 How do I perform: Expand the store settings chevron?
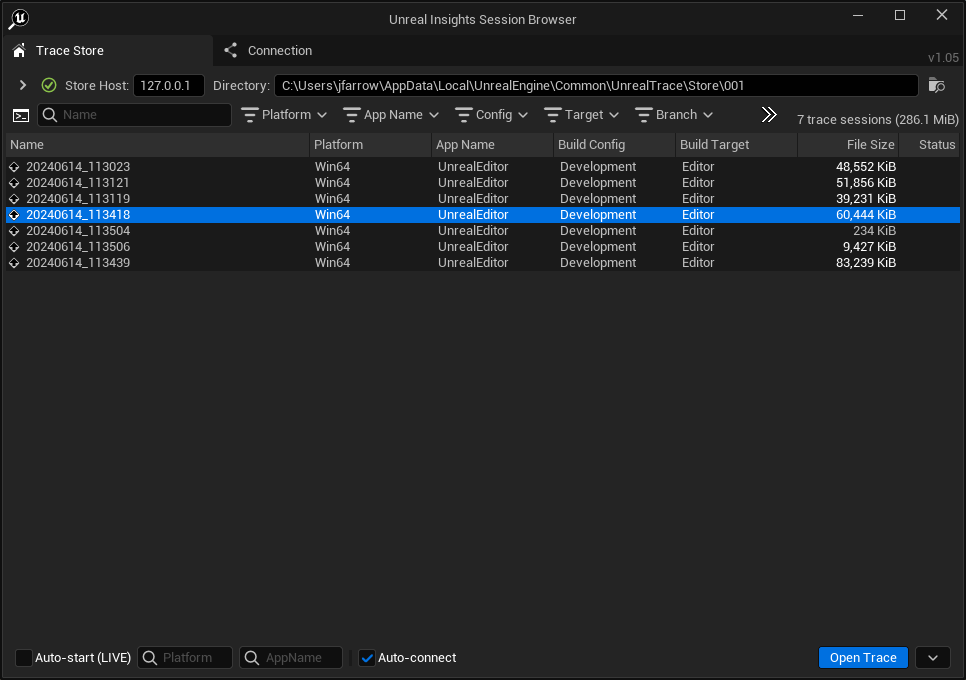23,85
